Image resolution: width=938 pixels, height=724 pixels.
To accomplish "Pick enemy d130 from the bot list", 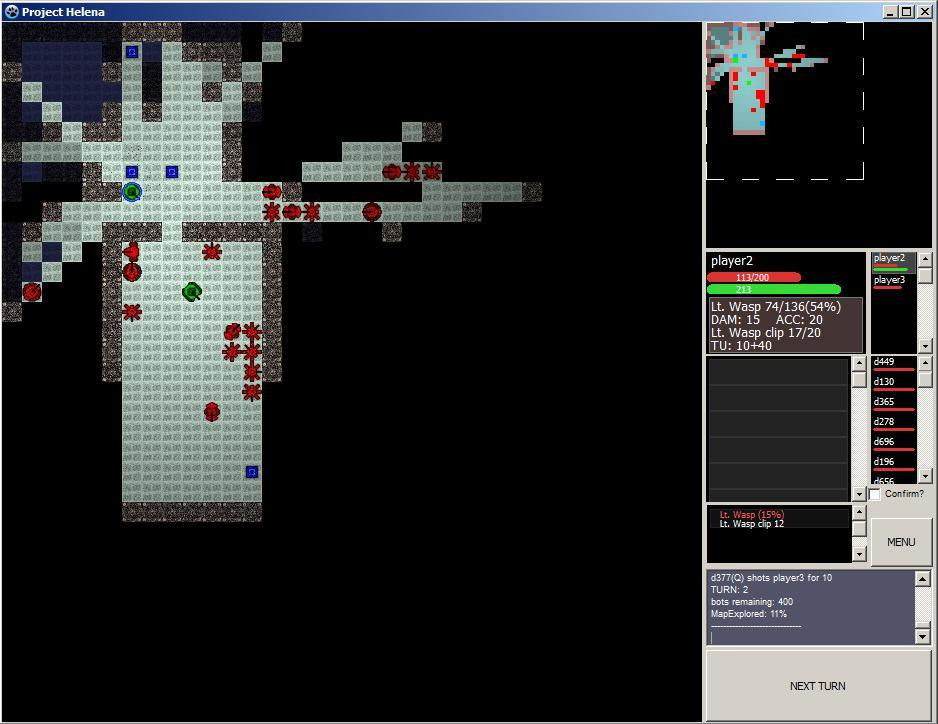I will [894, 384].
